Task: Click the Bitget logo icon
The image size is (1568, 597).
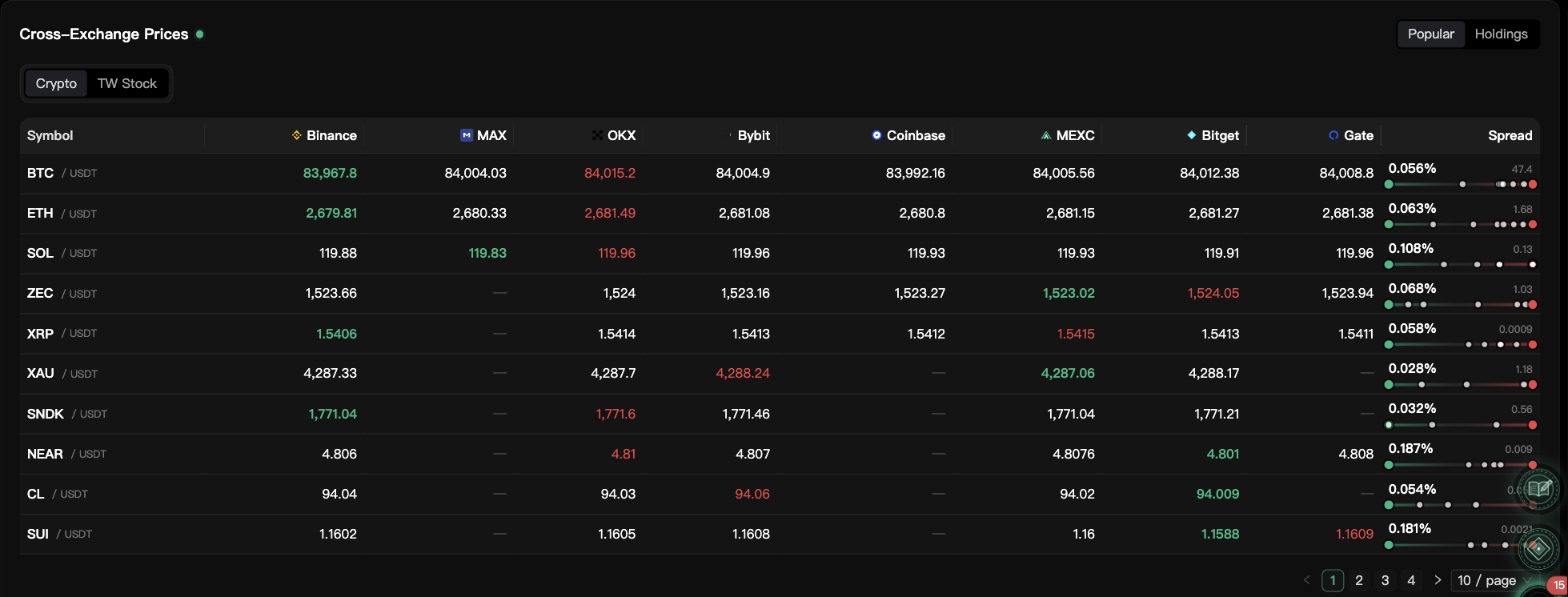Action: coord(1191,135)
